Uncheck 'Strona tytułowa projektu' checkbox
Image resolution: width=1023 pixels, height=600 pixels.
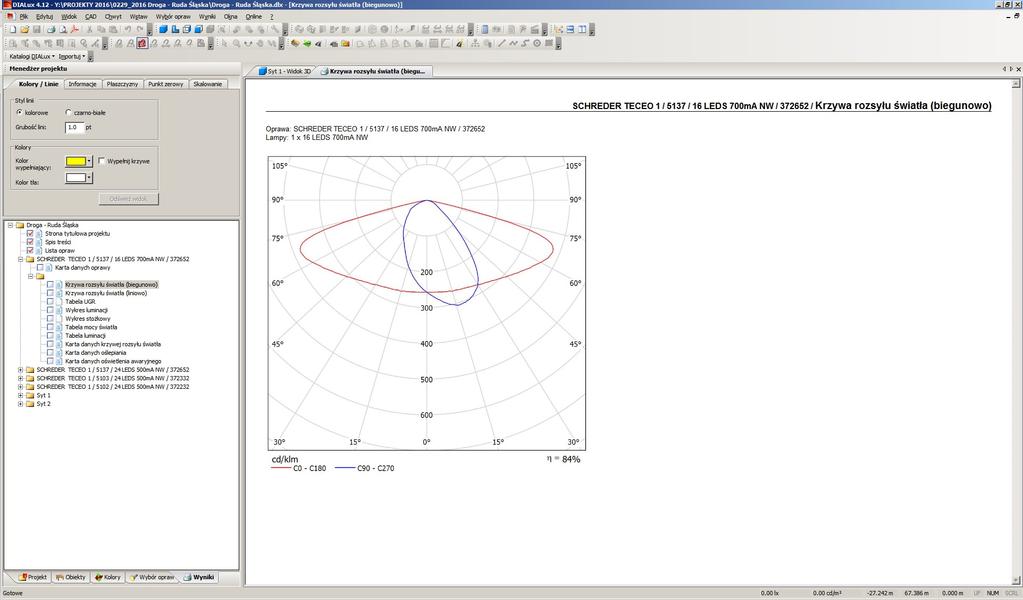pyautogui.click(x=30, y=233)
